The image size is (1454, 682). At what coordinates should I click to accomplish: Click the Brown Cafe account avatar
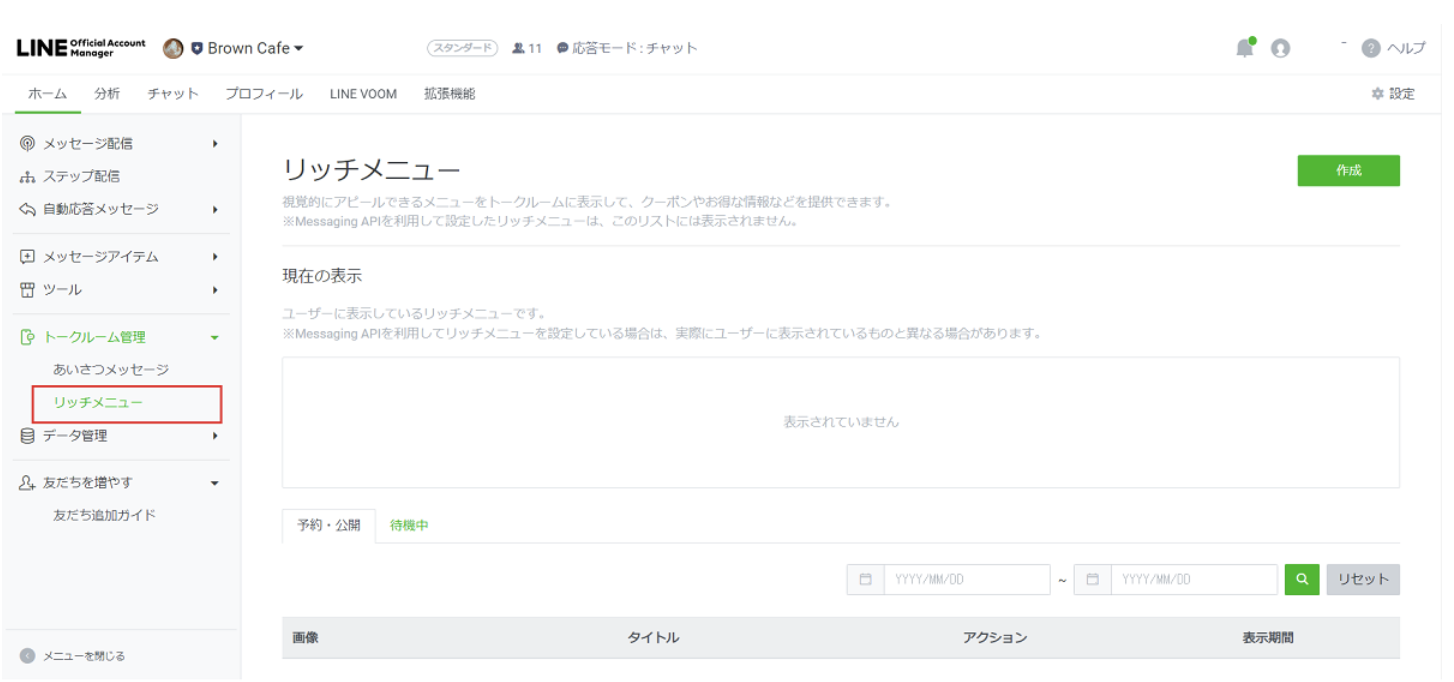173,48
